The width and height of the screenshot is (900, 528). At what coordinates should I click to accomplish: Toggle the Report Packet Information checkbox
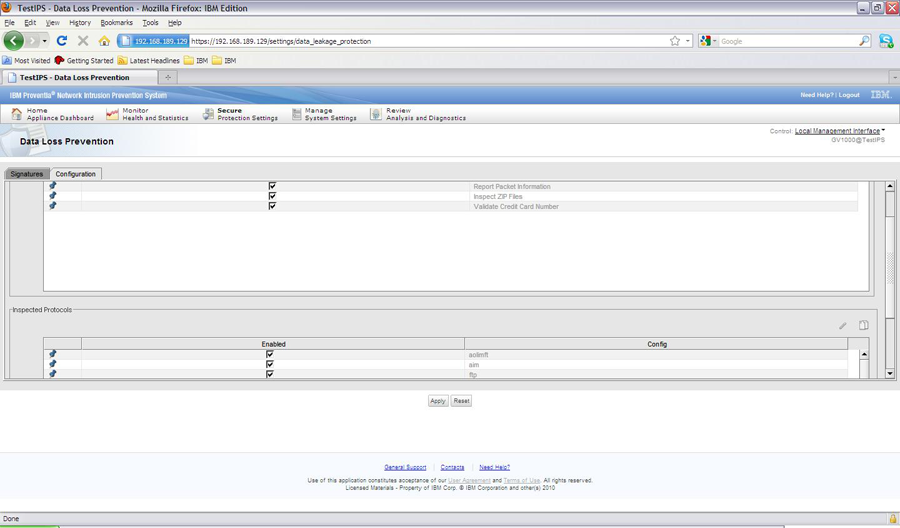click(272, 185)
